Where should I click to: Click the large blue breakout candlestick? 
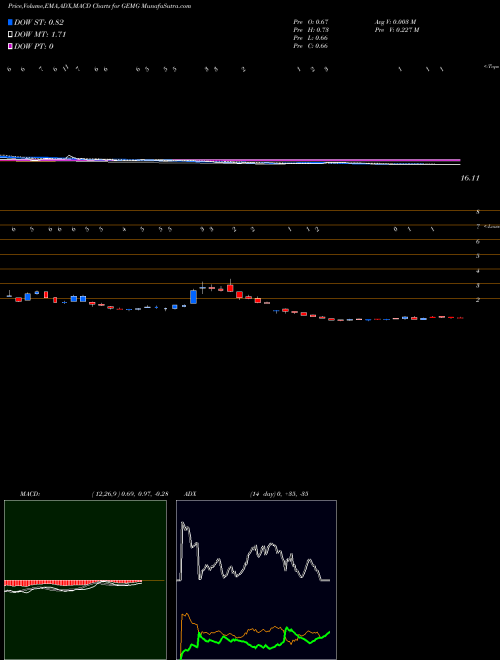pos(194,296)
